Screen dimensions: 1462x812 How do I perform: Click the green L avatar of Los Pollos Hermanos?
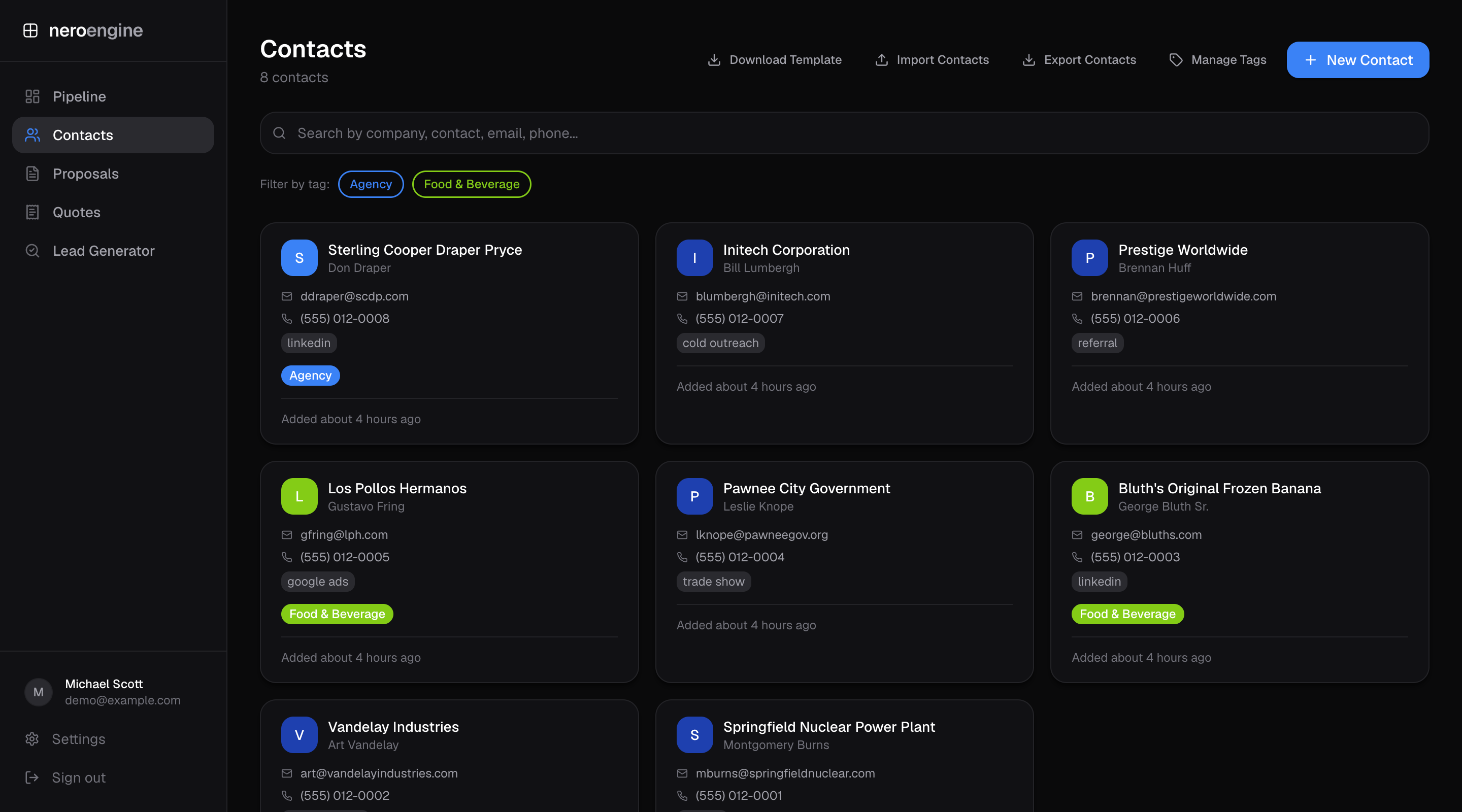[x=299, y=496]
